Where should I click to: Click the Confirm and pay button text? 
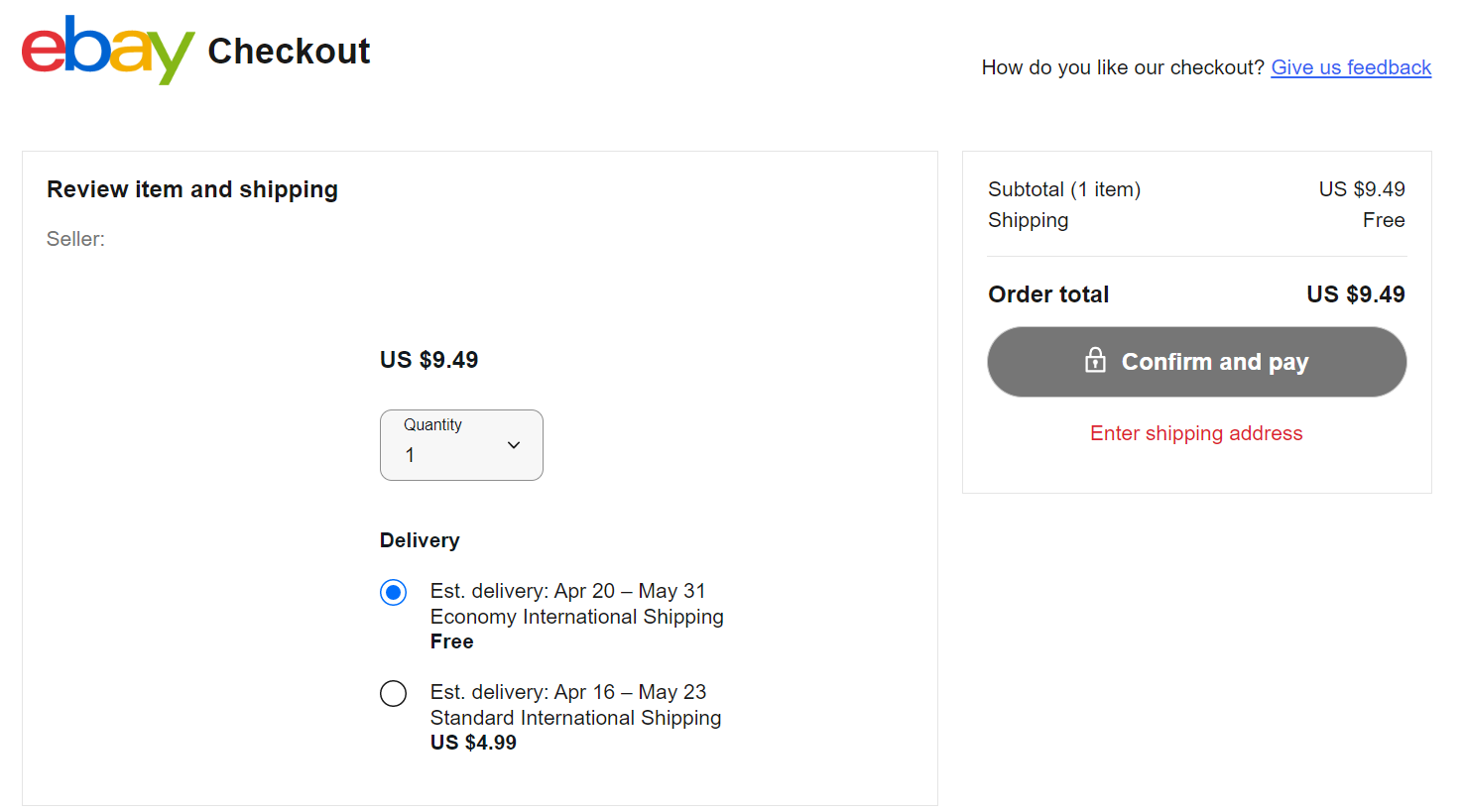(1215, 362)
